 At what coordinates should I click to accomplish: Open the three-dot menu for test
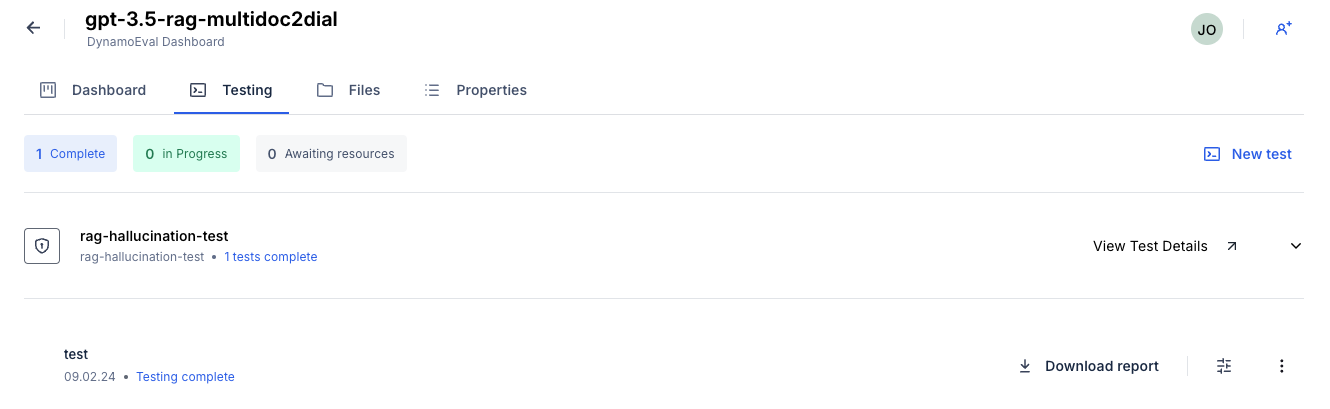click(1282, 366)
